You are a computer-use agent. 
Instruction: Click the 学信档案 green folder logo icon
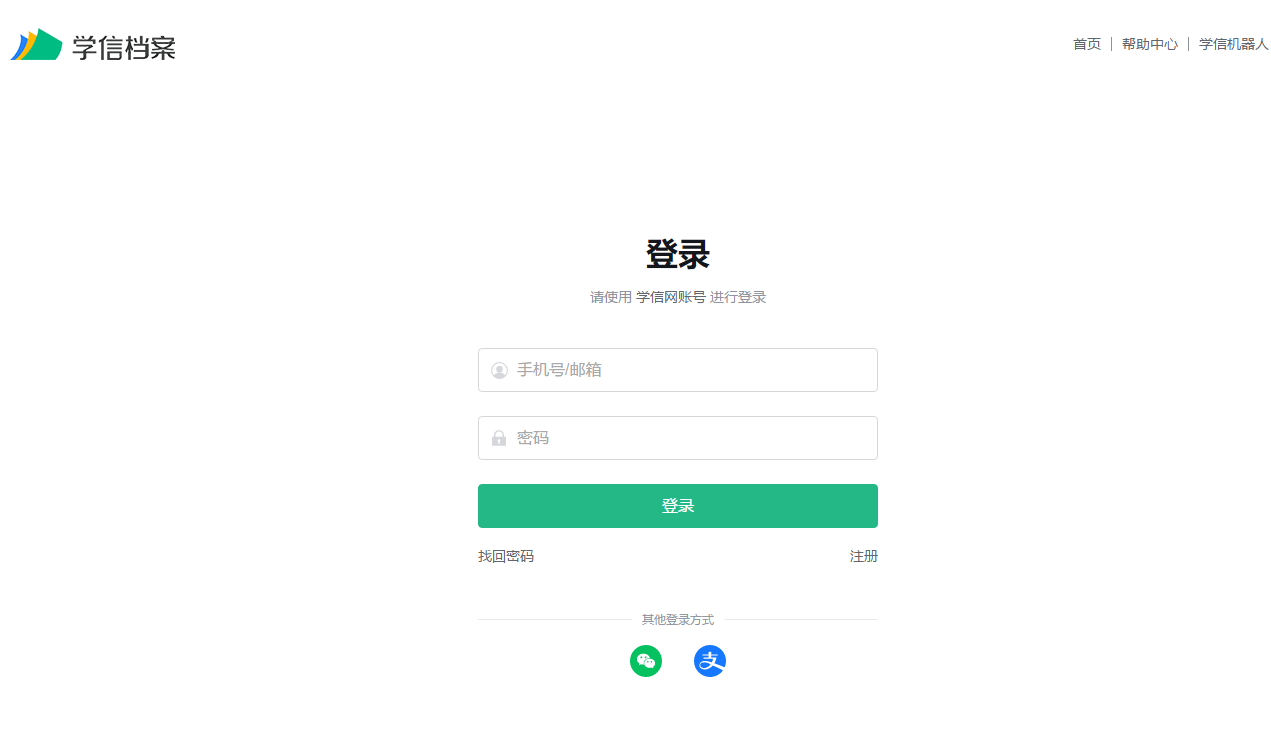point(37,44)
